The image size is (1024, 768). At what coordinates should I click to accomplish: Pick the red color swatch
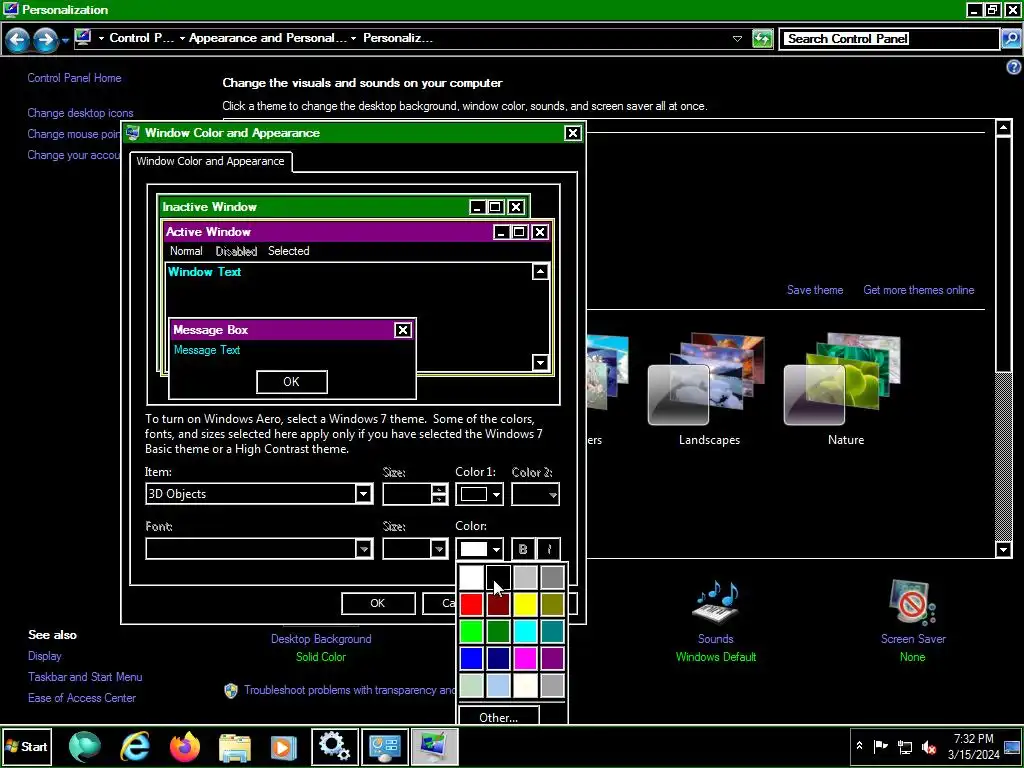(471, 604)
